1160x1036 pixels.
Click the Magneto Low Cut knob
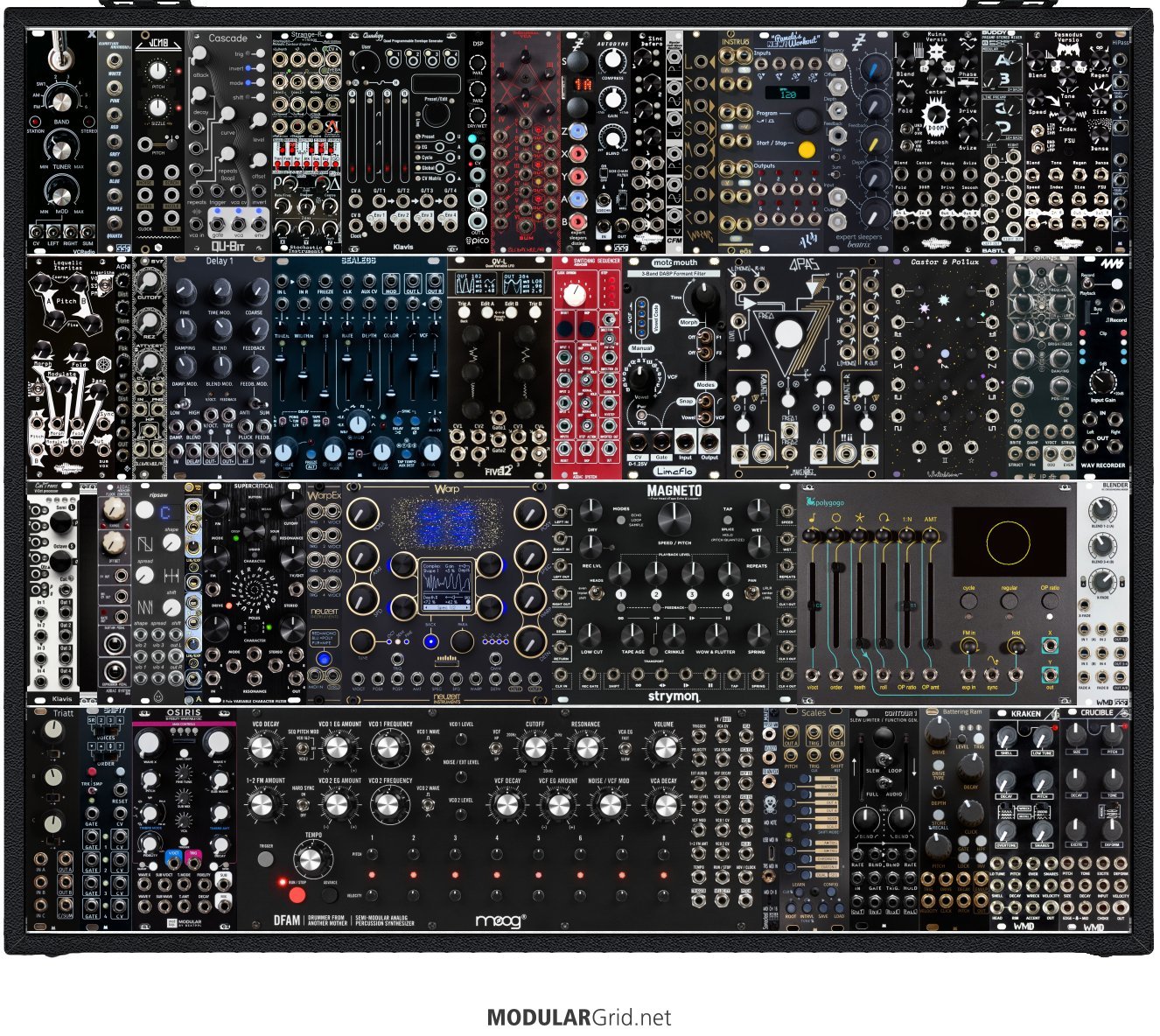tap(591, 634)
